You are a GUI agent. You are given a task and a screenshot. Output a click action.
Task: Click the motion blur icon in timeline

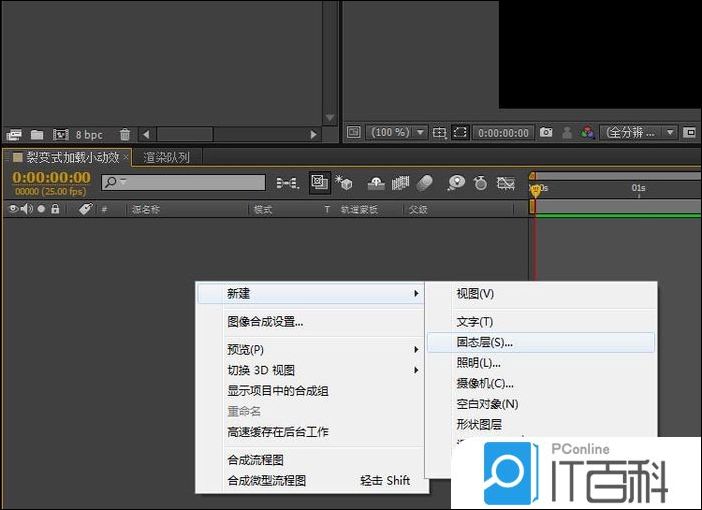click(425, 183)
